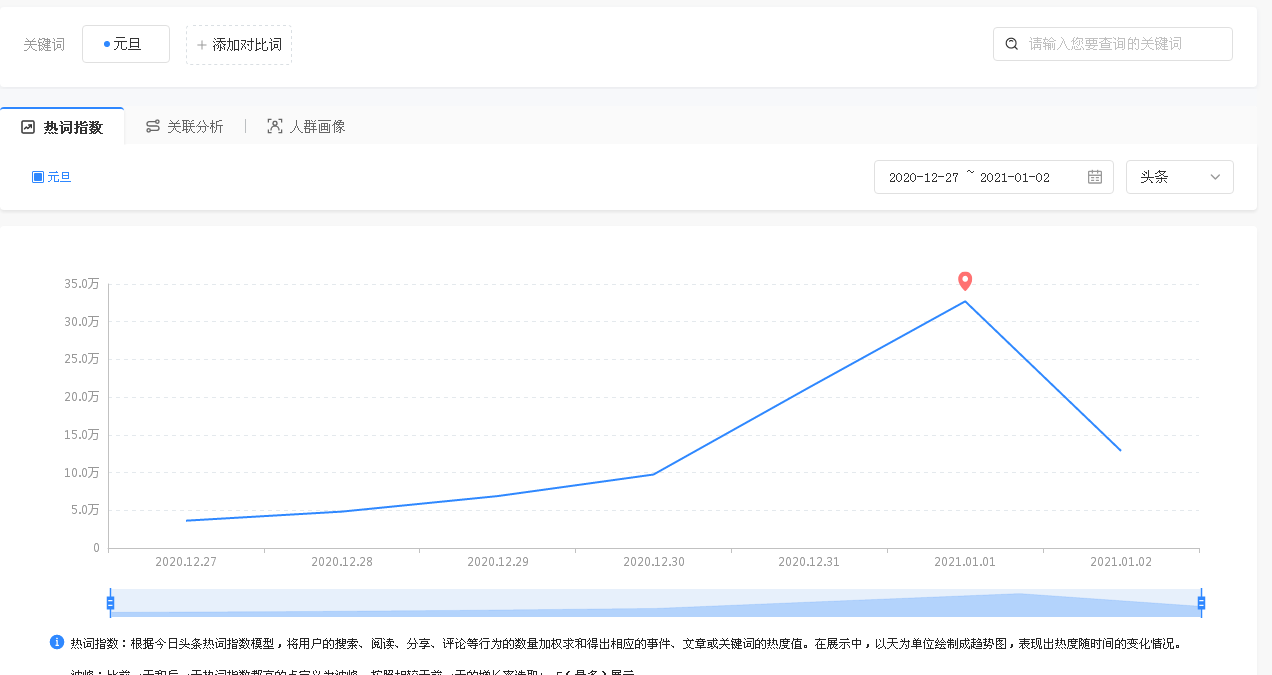Click the right handle of range slider

tap(1201, 602)
